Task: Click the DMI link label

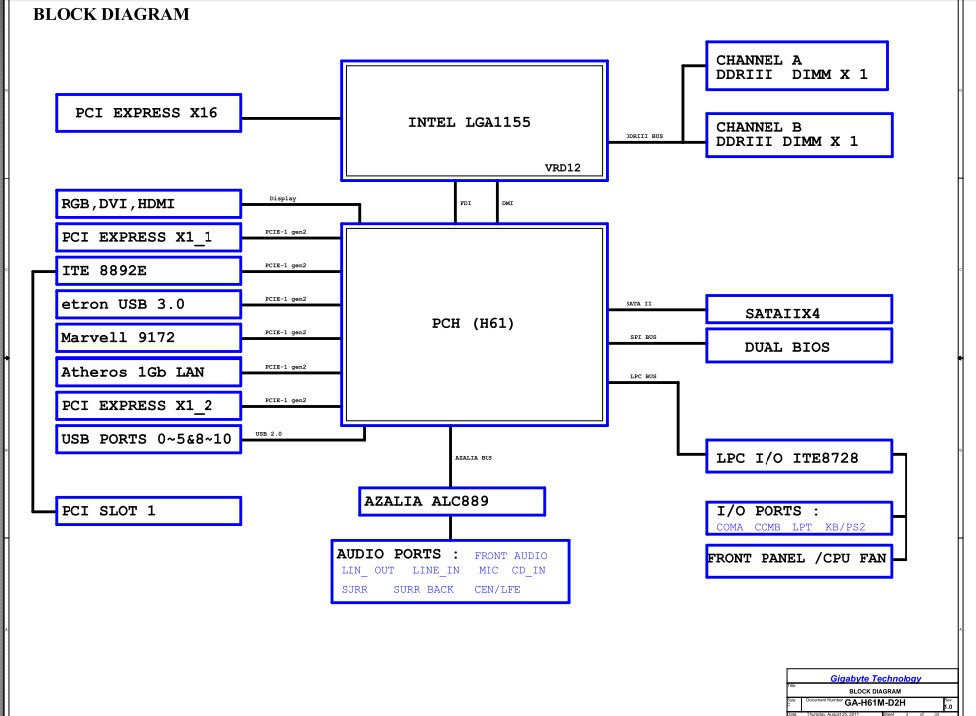Action: pyautogui.click(x=507, y=203)
